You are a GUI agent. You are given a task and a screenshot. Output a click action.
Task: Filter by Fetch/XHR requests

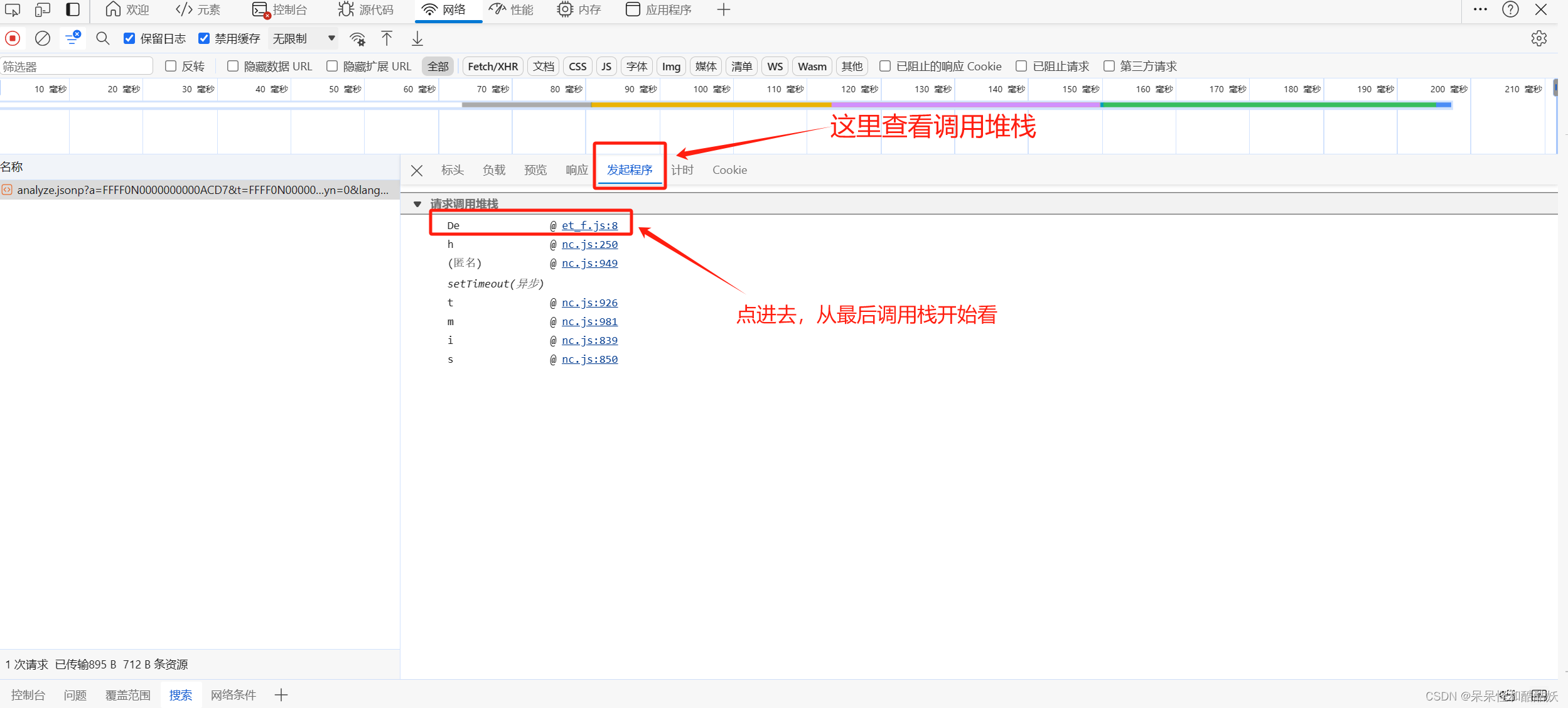[x=493, y=66]
